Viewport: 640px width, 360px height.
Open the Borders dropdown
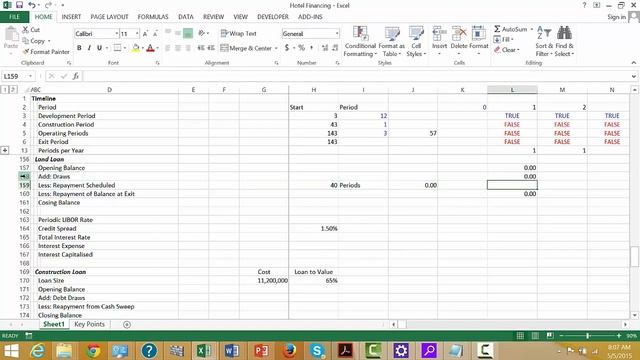124,48
